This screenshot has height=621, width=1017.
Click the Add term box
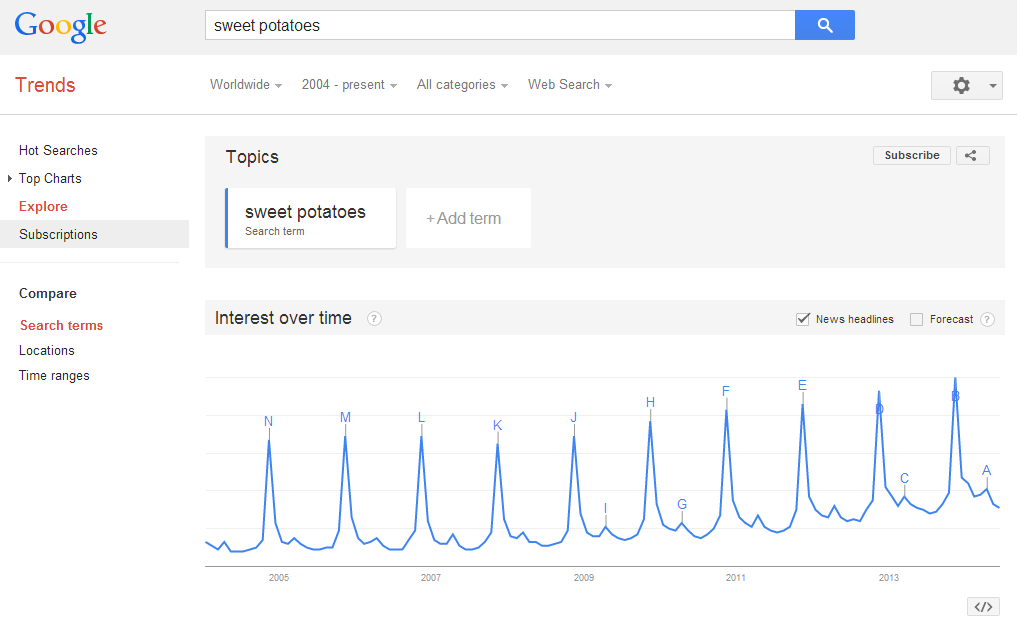tap(468, 218)
